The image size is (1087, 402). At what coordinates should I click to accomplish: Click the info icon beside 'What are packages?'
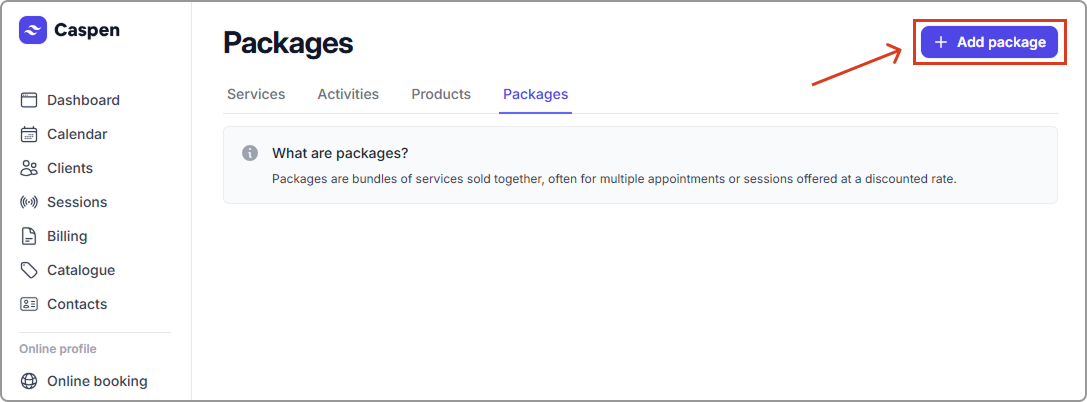click(250, 153)
